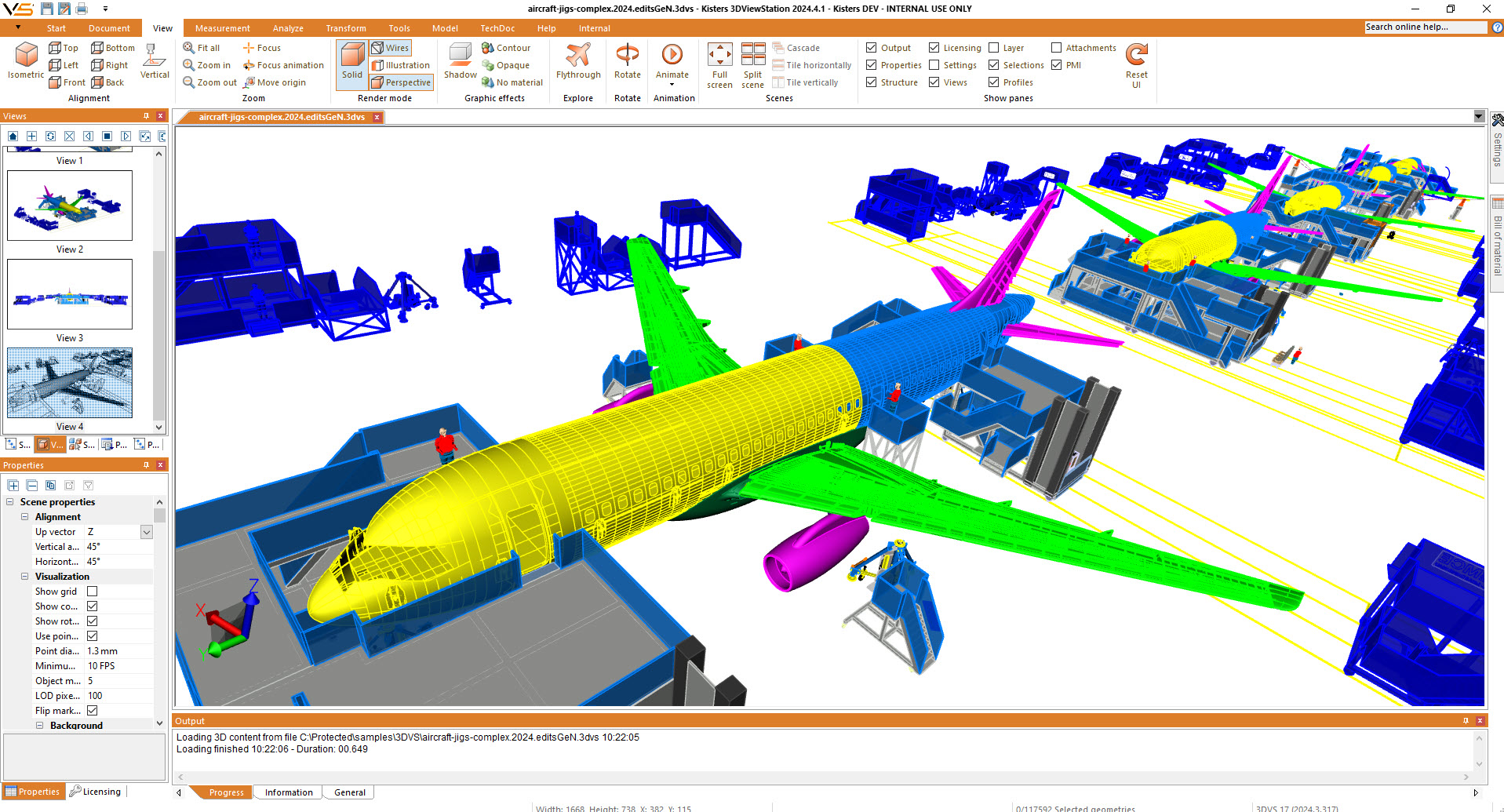This screenshot has height=812, width=1504.
Task: Enable Attachments pane checkbox
Action: (1056, 48)
